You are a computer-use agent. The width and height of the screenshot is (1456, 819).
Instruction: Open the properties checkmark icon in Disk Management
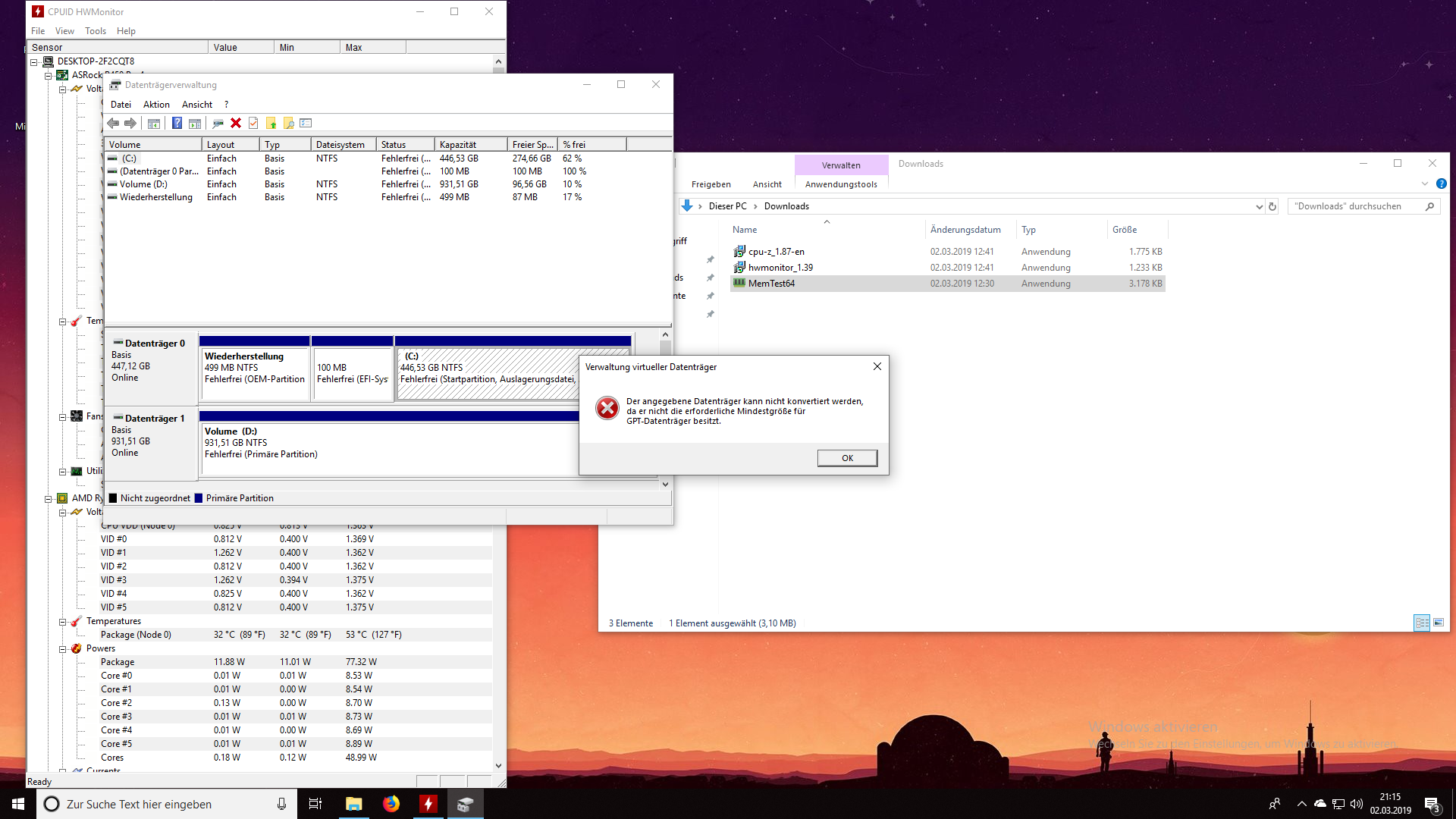253,123
